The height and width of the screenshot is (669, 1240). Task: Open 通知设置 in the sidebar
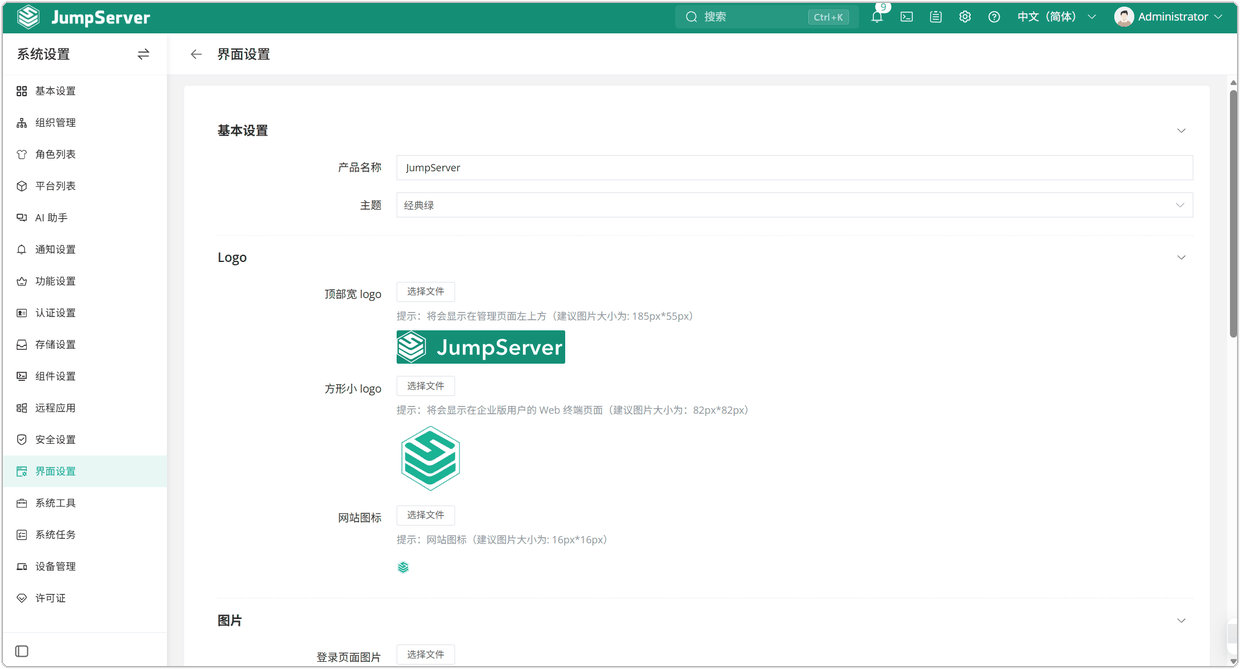[x=84, y=250]
